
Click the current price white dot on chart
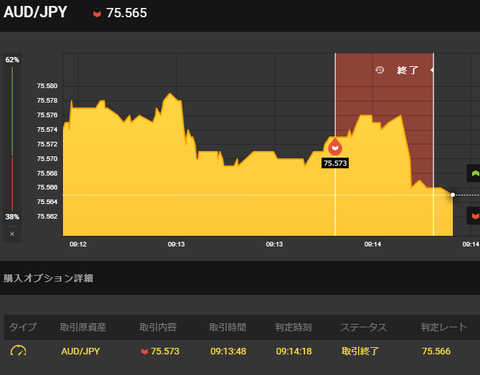[453, 195]
